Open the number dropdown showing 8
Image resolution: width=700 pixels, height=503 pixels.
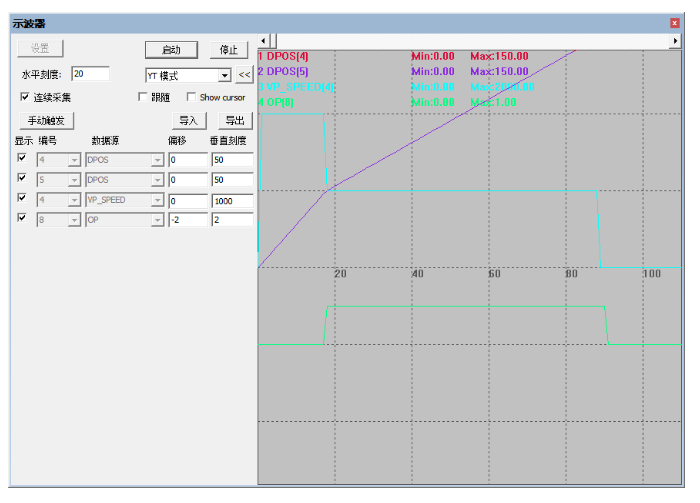(x=74, y=220)
